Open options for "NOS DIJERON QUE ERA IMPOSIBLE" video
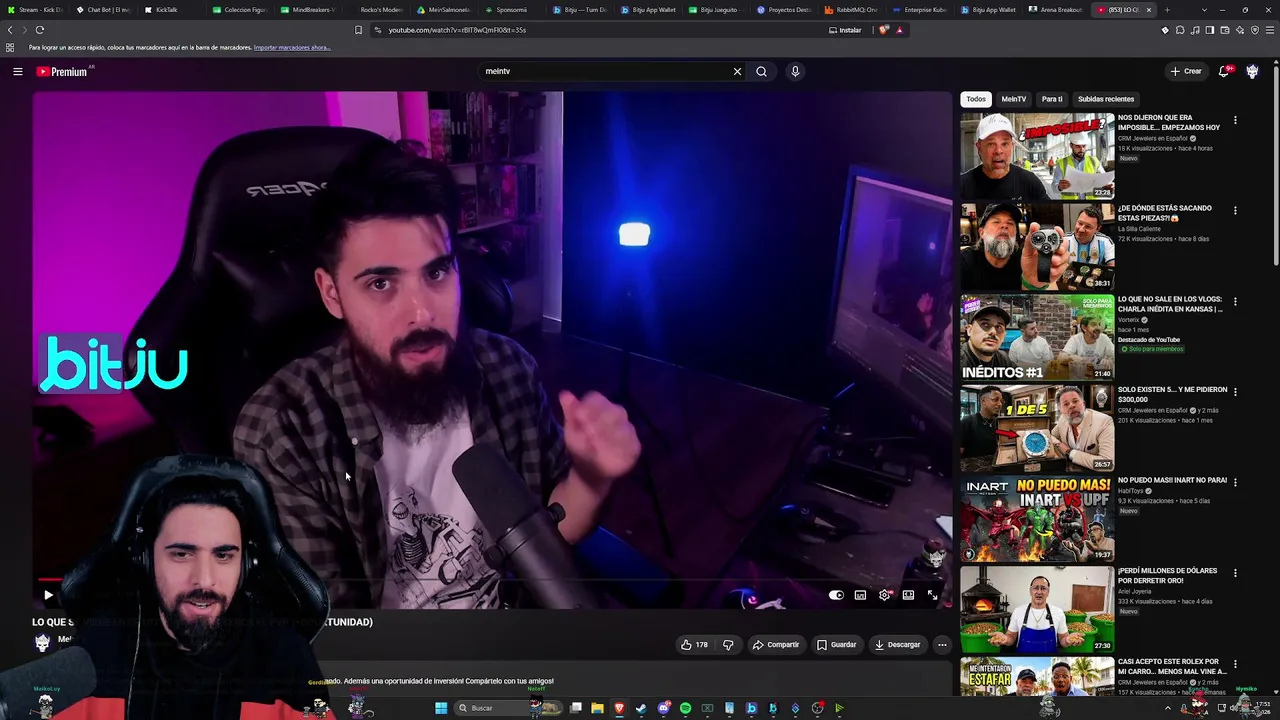The image size is (1280, 720). coord(1235,120)
